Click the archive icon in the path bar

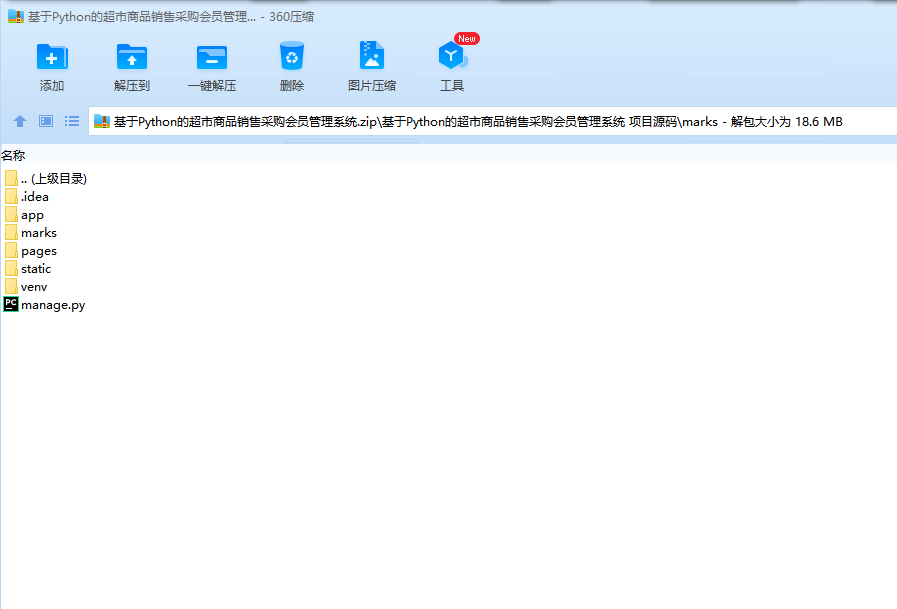point(102,121)
